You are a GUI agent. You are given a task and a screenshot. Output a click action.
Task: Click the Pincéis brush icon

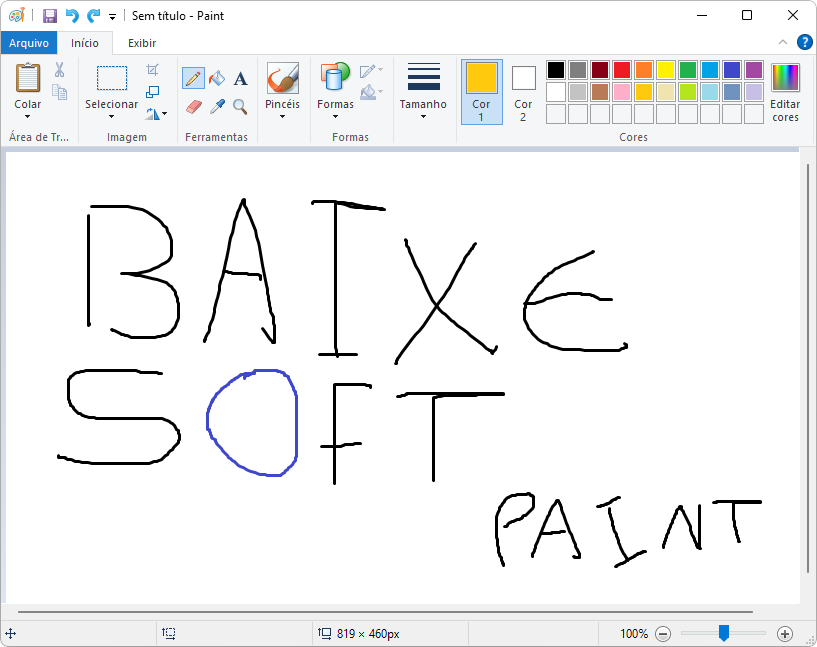point(282,78)
